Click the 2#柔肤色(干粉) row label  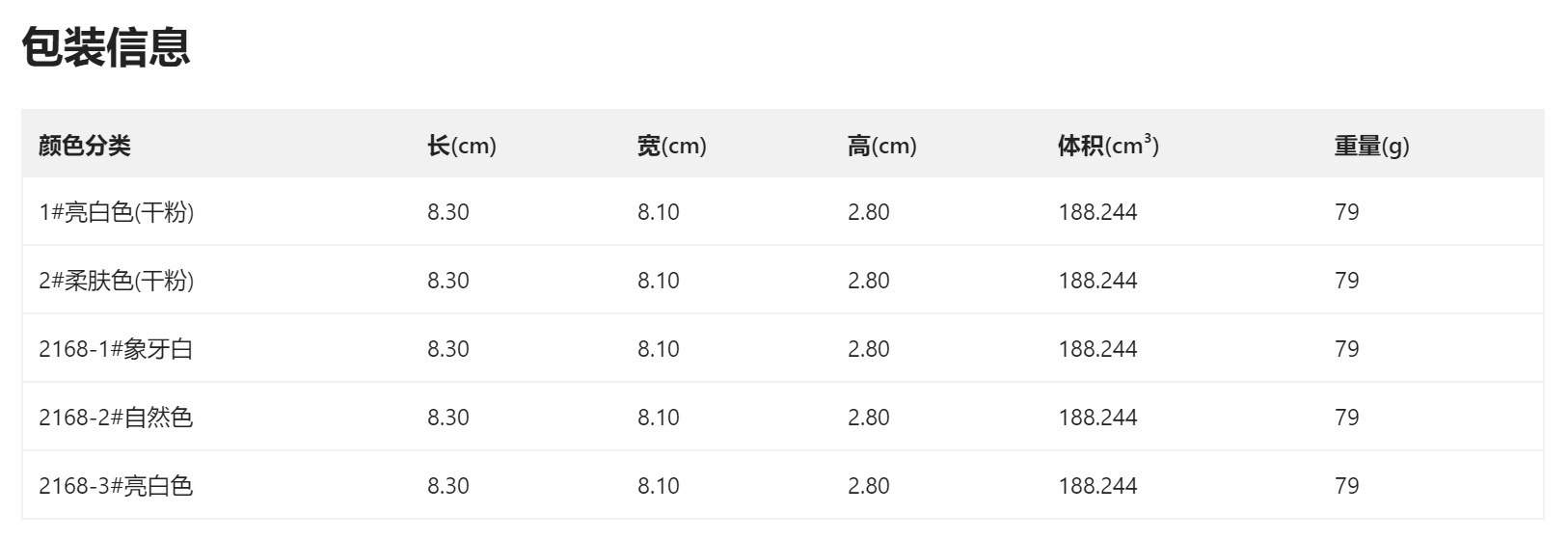116,281
